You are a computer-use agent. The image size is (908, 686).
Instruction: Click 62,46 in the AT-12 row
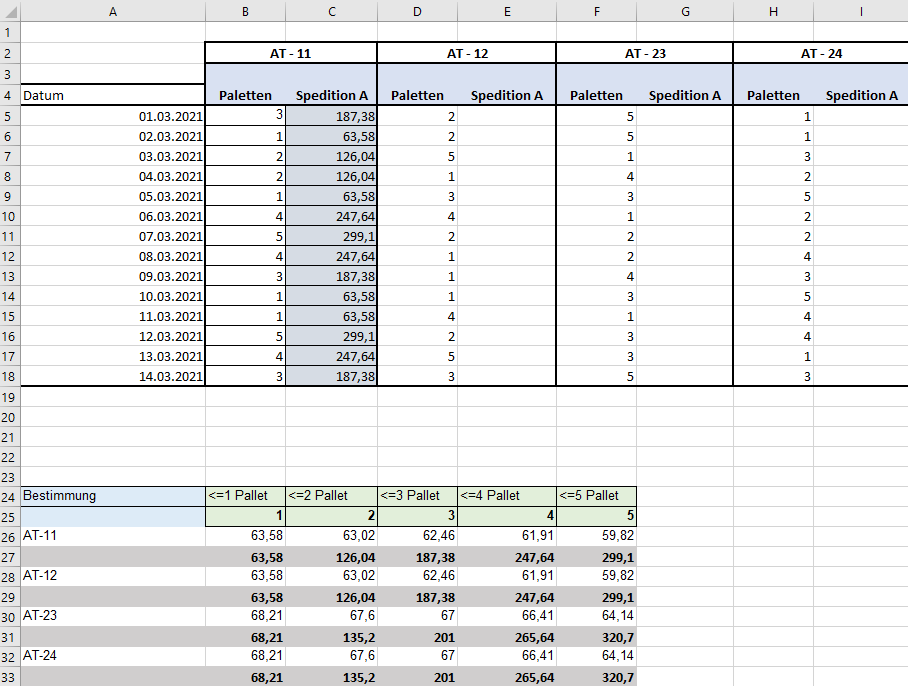click(x=418, y=575)
